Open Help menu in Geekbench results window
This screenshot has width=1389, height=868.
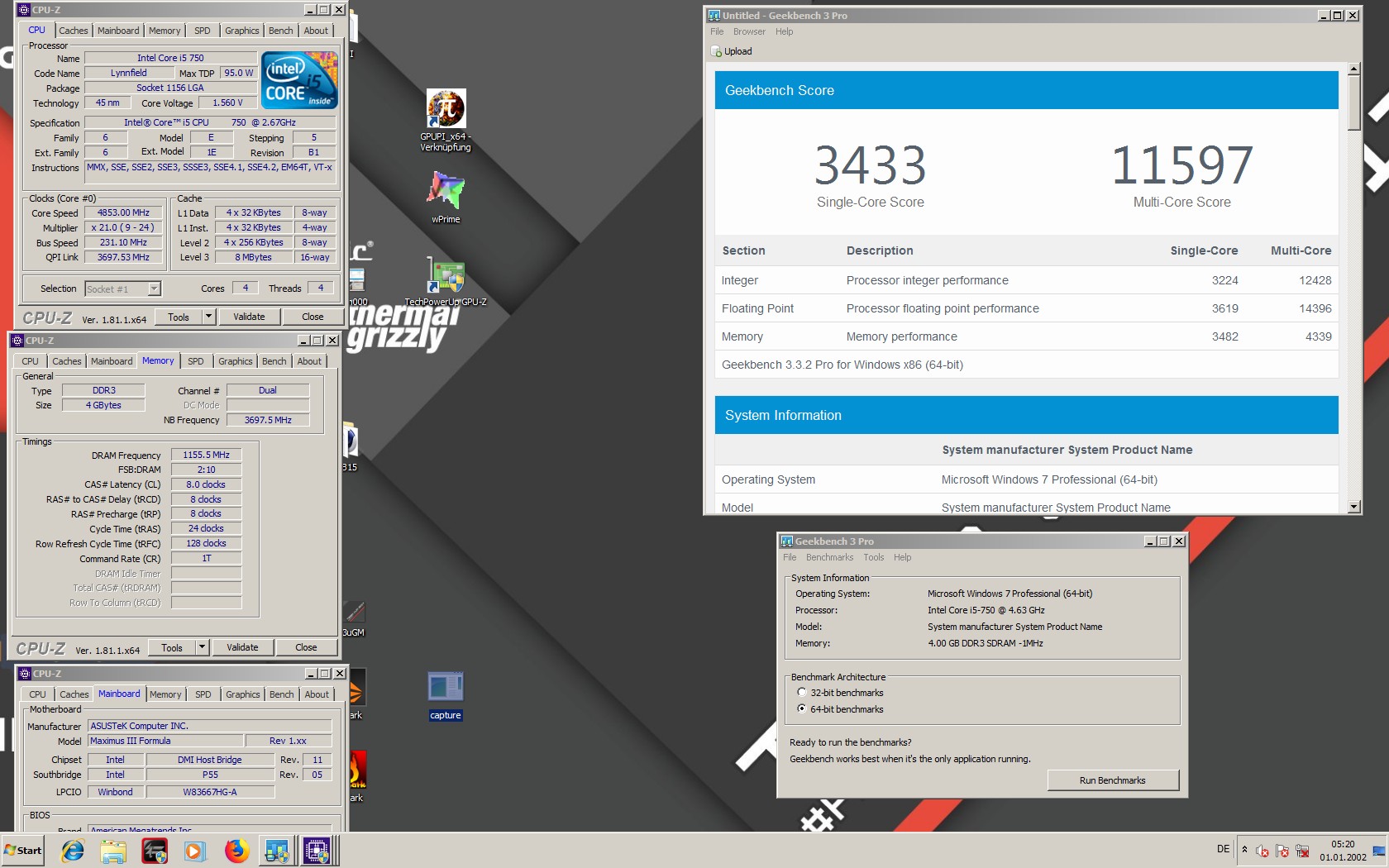click(784, 31)
